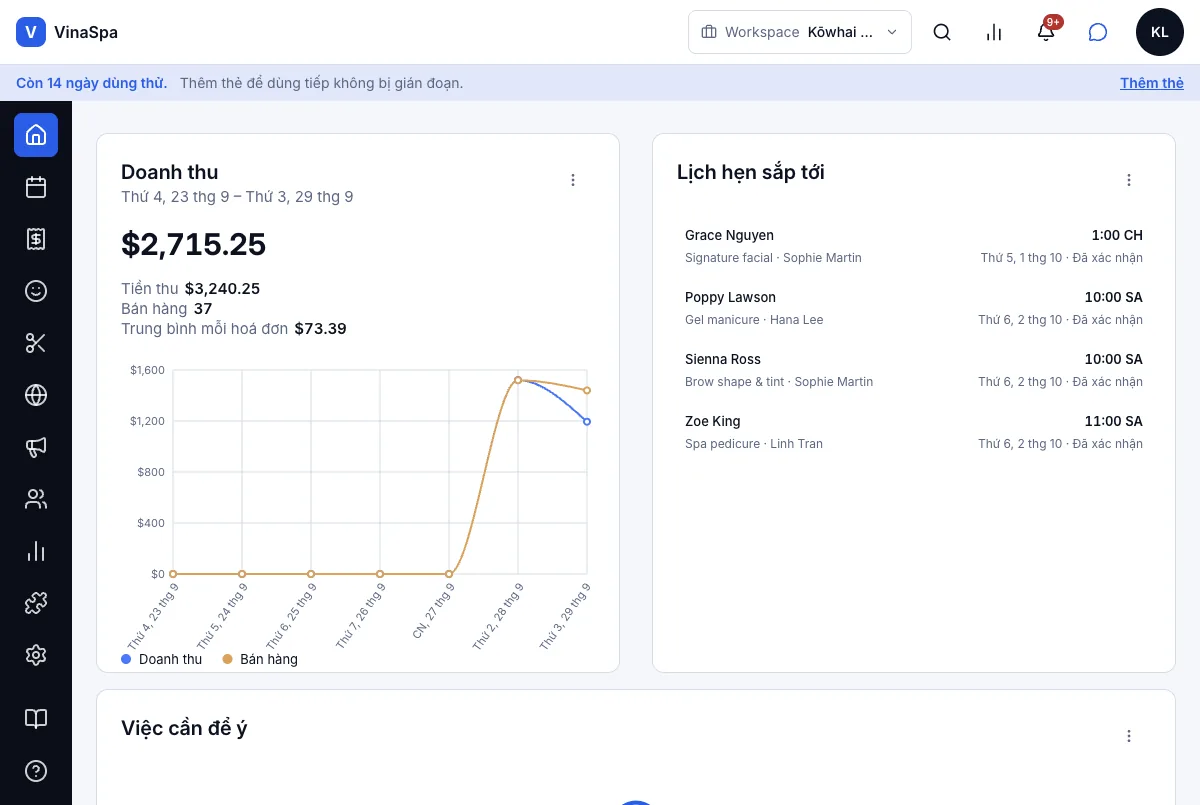The image size is (1200, 805).
Task: Open the Việc cần để ý options menu
Action: click(x=1129, y=736)
